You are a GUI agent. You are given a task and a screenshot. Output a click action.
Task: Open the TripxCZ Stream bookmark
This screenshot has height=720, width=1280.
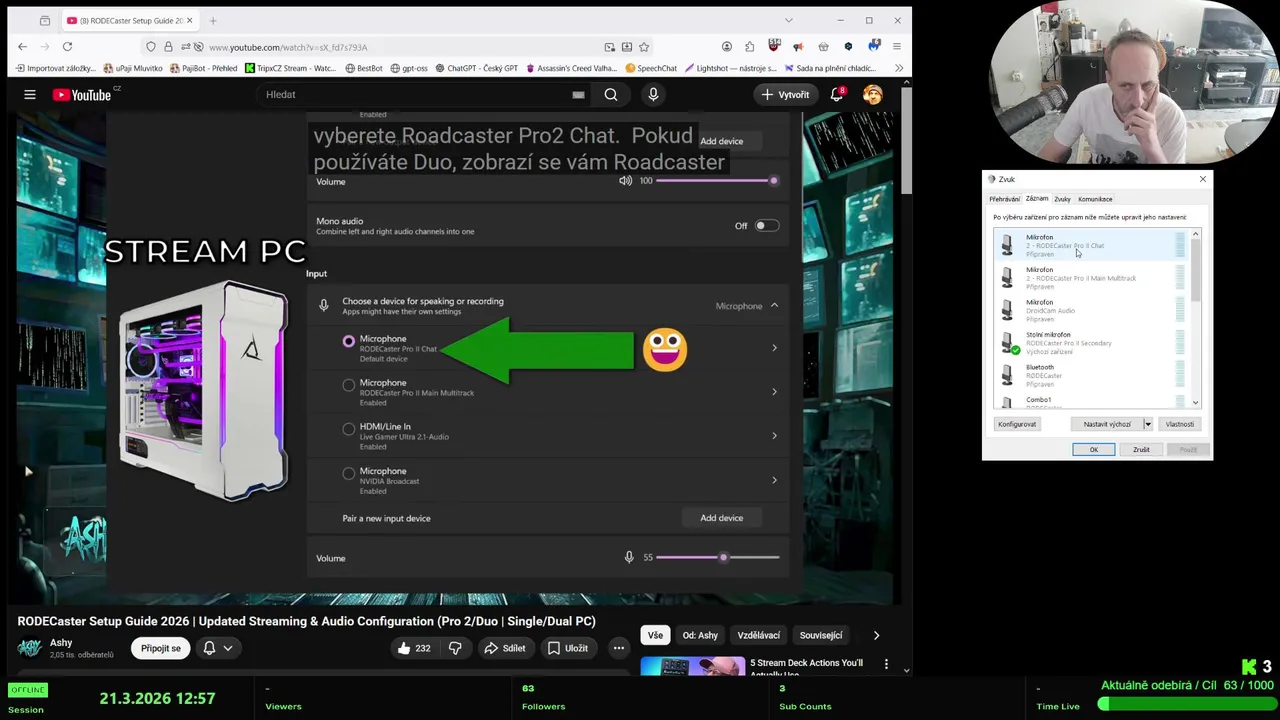point(290,68)
